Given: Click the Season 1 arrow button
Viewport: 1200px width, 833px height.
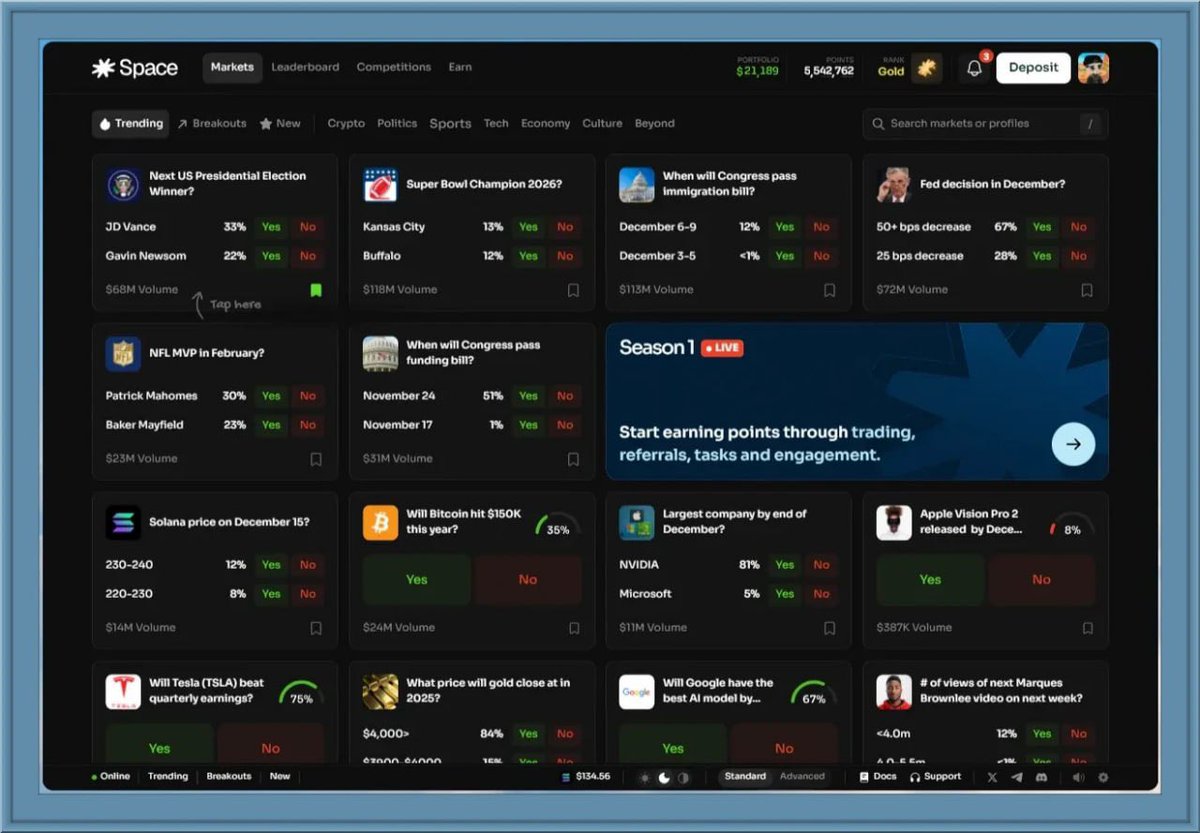Looking at the screenshot, I should coord(1073,444).
